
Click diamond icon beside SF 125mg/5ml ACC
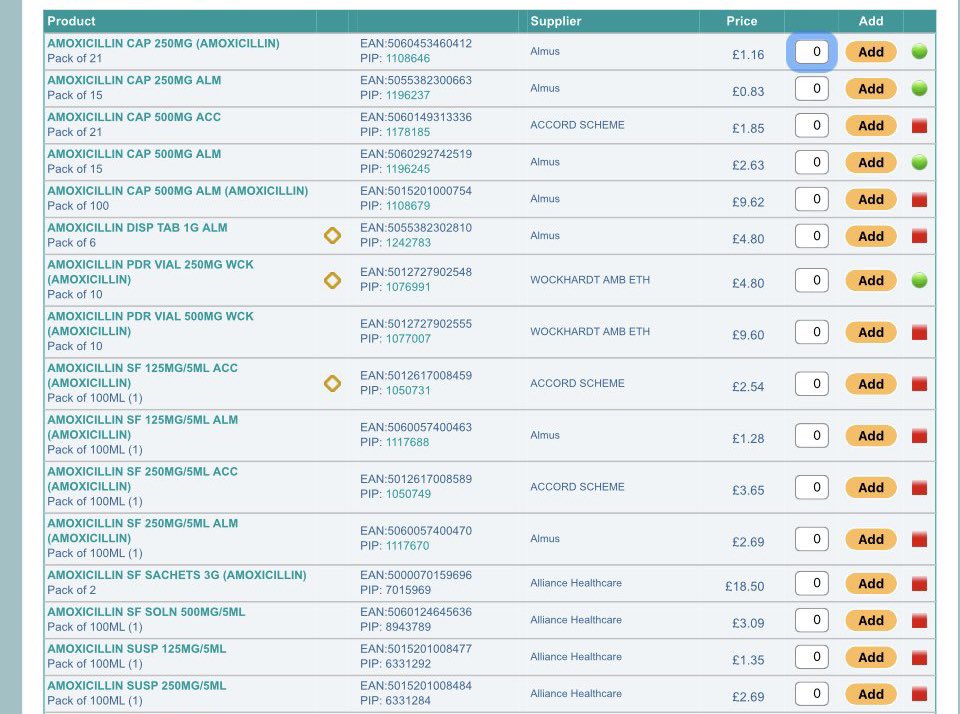(x=332, y=383)
